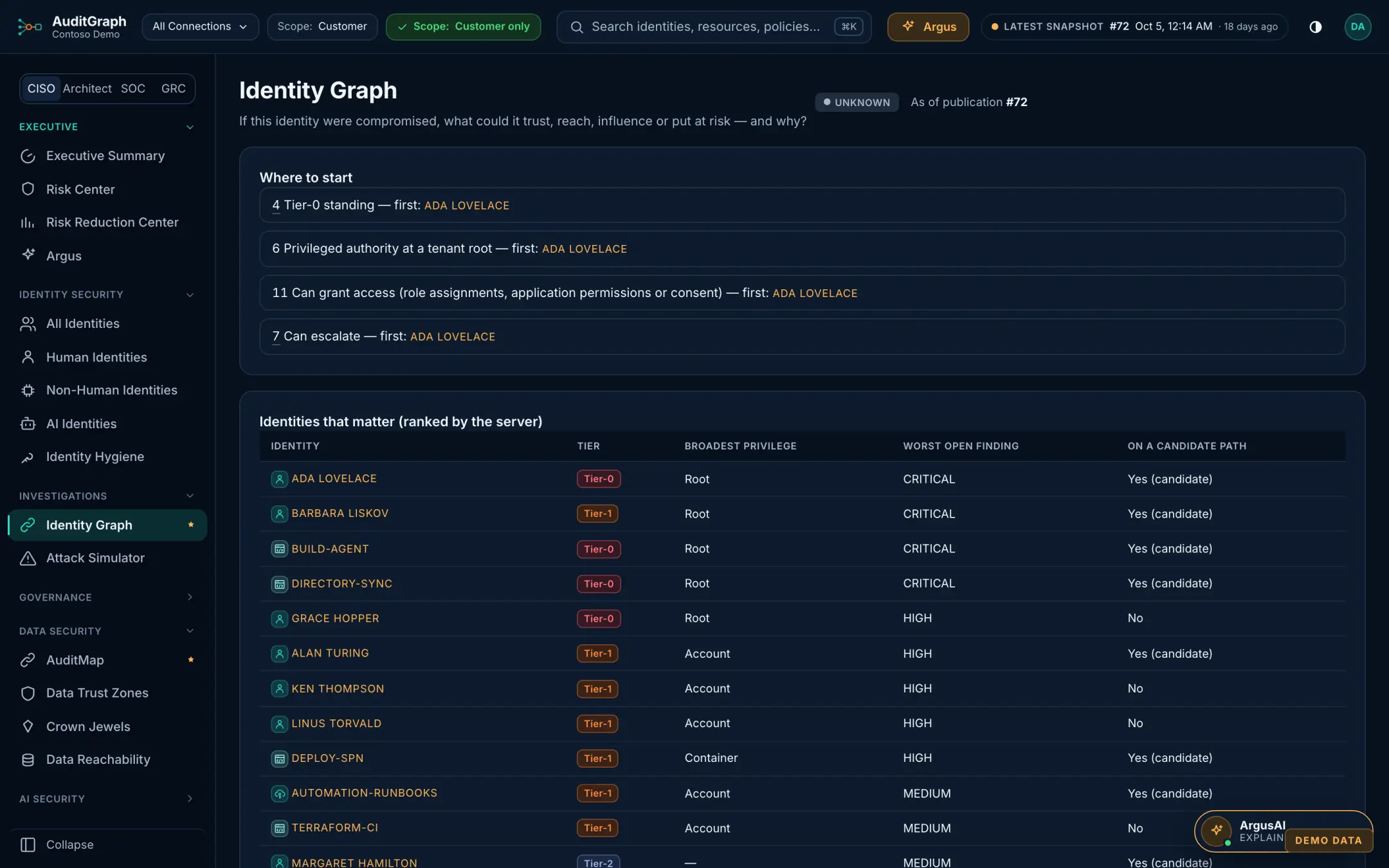Click the Data Trust Zones shield icon
The width and height of the screenshot is (1389, 868).
[x=28, y=693]
